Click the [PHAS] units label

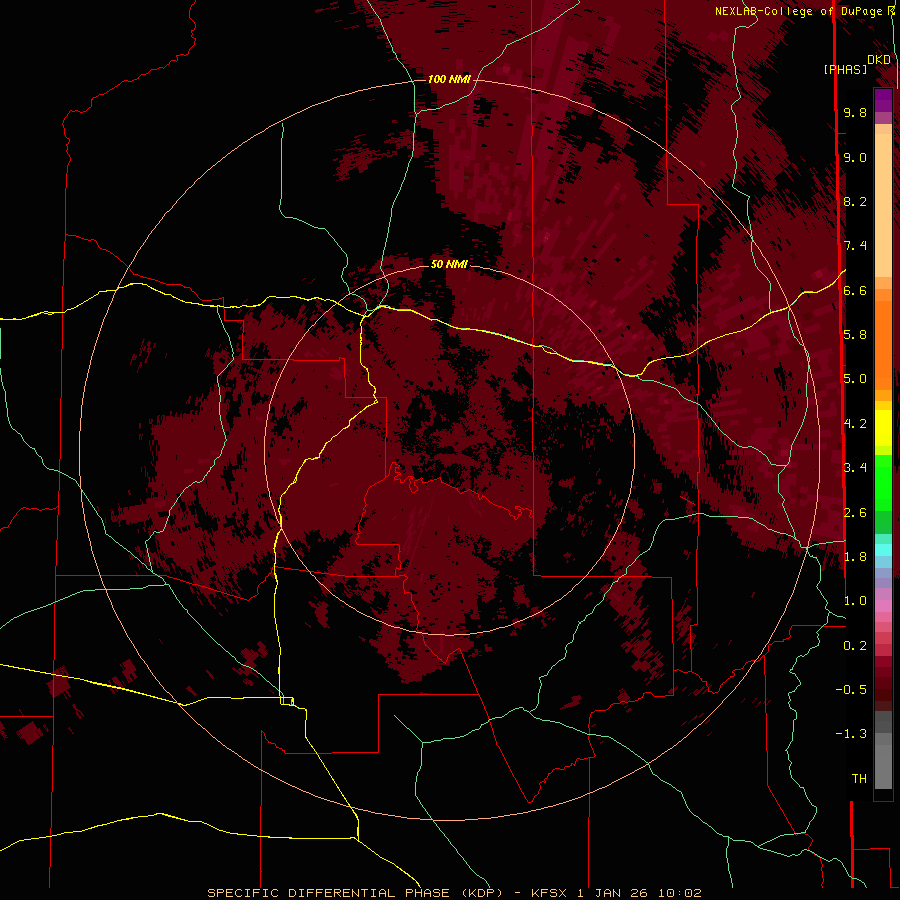845,69
